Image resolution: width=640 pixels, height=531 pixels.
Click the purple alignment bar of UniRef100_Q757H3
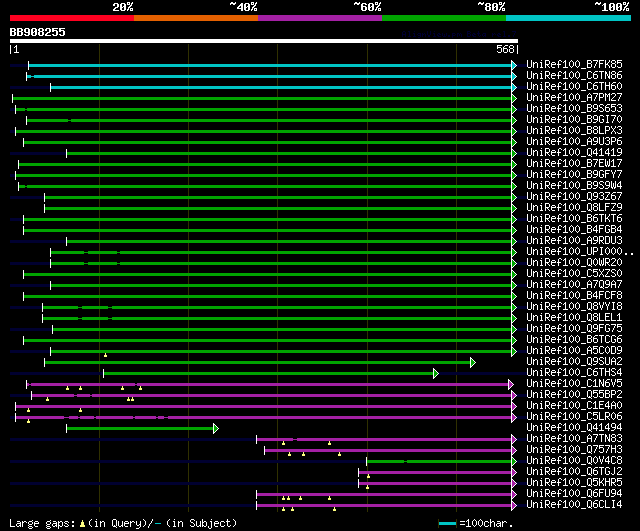(388, 450)
